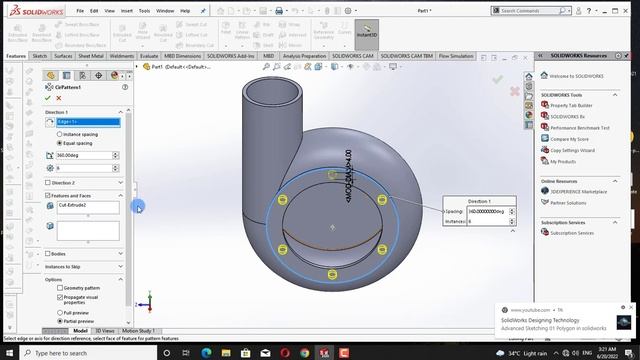Enable the Geometry pattern checkbox
640x360 pixels.
(x=60, y=288)
